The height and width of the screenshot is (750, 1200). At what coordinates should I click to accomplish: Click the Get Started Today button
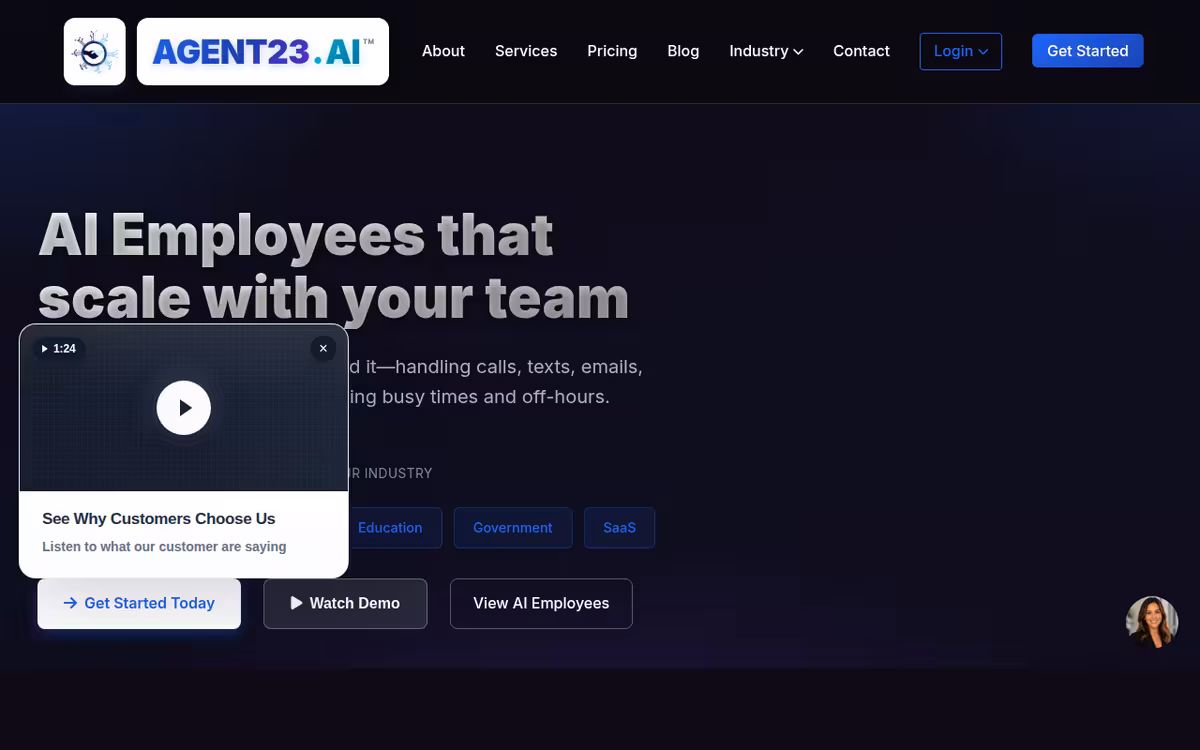click(139, 604)
